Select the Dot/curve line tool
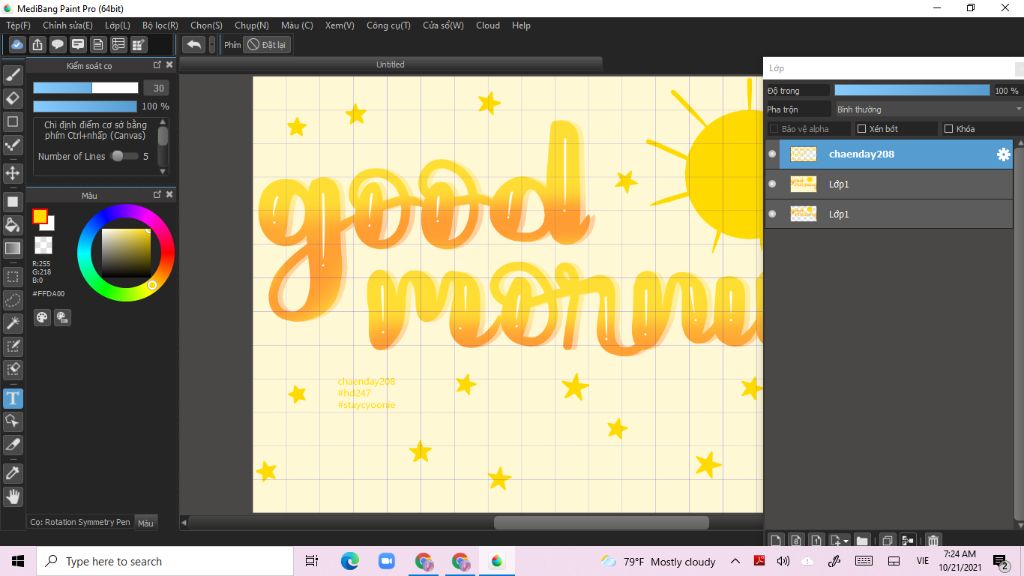Image resolution: width=1024 pixels, height=576 pixels. coord(12,145)
